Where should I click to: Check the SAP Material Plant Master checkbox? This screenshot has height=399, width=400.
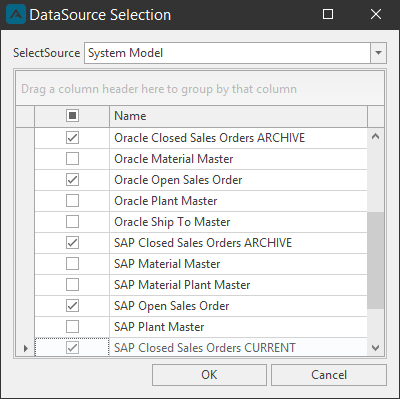72,285
